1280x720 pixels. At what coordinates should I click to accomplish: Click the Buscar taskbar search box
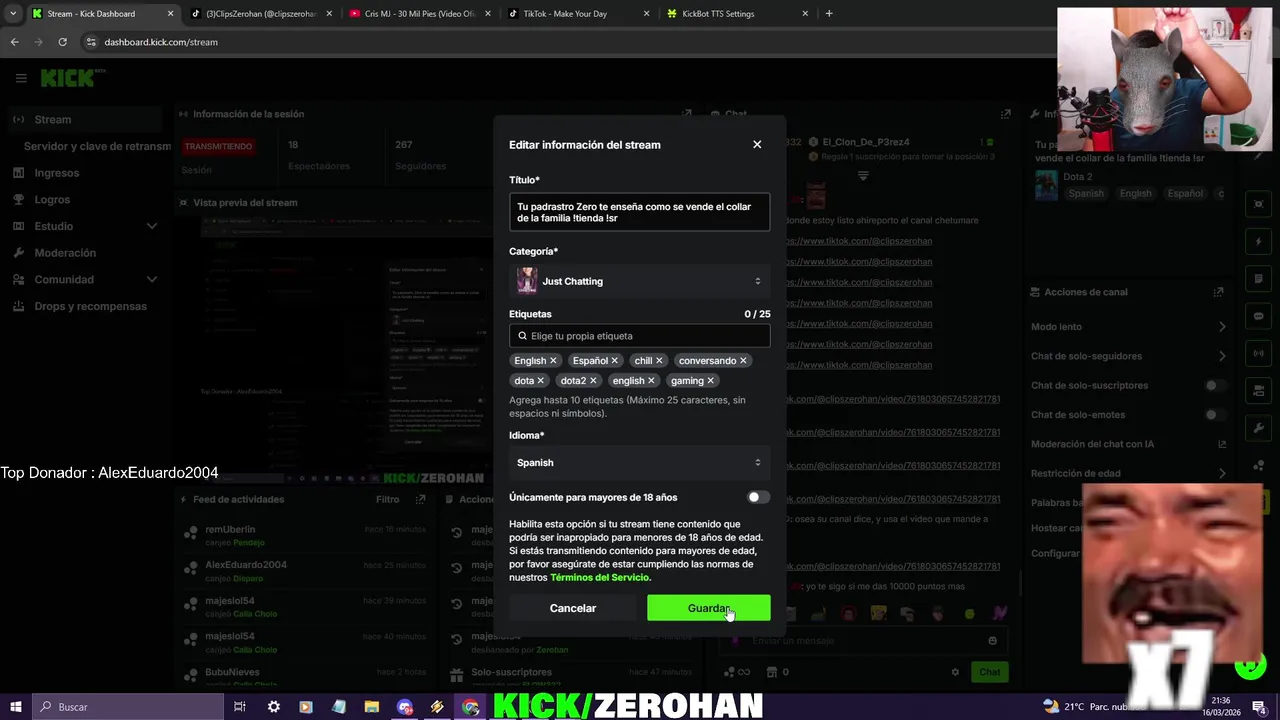(130, 707)
